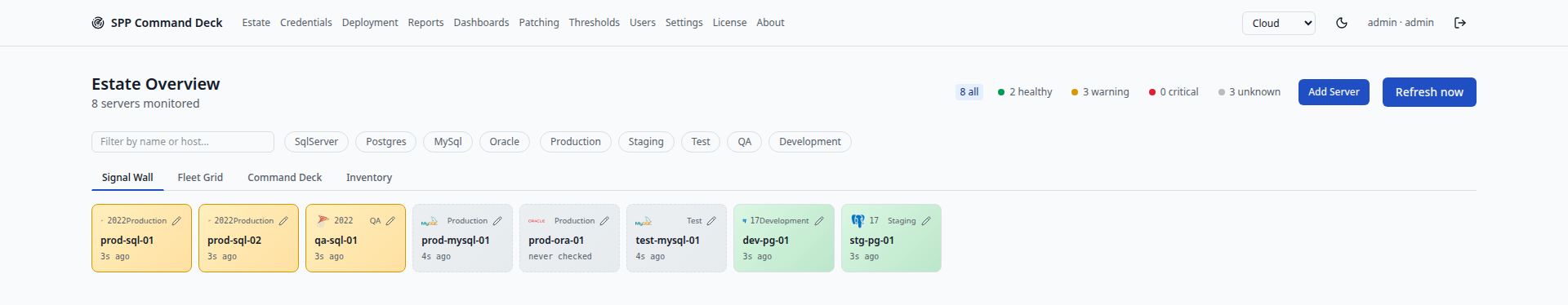1568x305 pixels.
Task: Click the SQL Server icon on qa-sql-01
Action: (x=323, y=220)
